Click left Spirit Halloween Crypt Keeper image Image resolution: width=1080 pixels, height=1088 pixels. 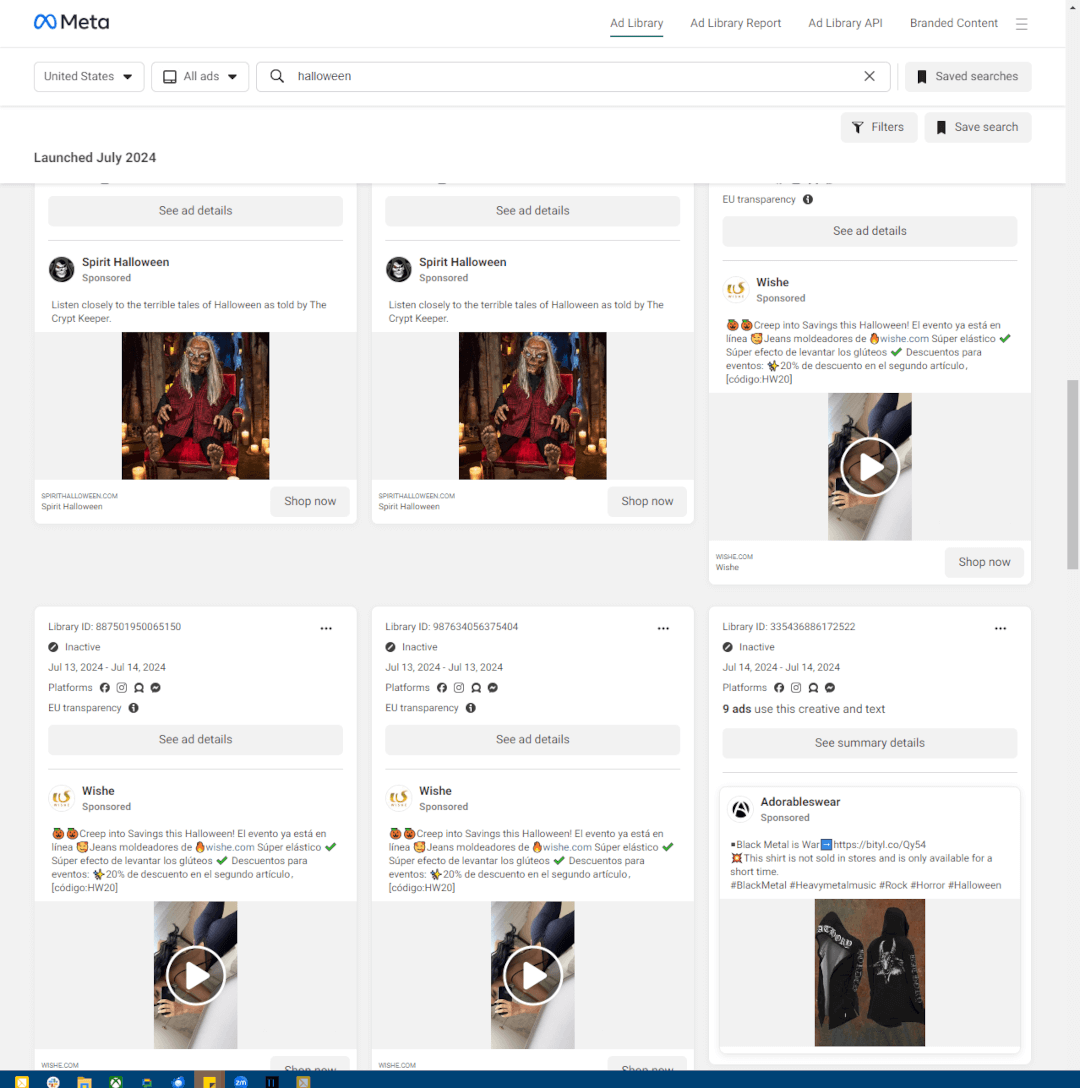click(195, 406)
